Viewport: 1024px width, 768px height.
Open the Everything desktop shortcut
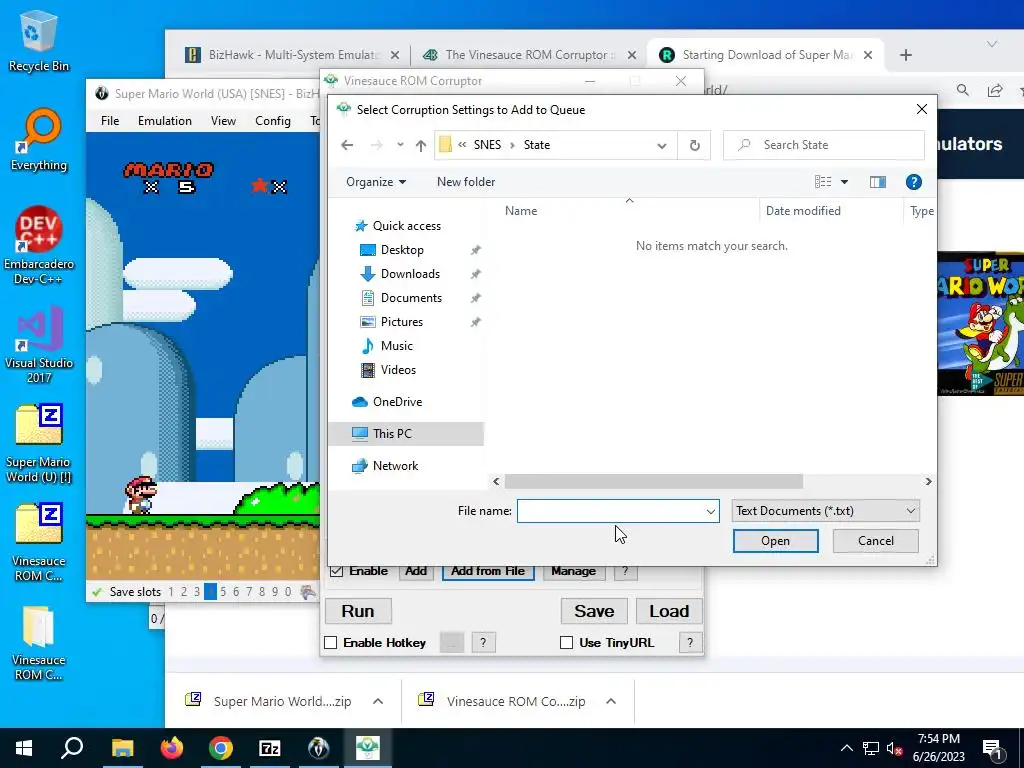39,140
